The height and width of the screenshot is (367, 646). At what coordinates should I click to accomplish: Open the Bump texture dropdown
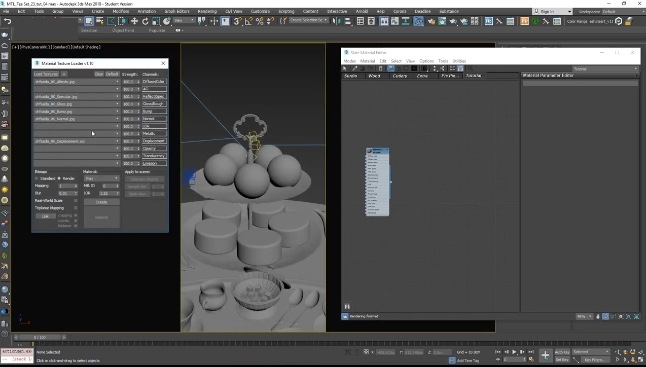coord(77,111)
